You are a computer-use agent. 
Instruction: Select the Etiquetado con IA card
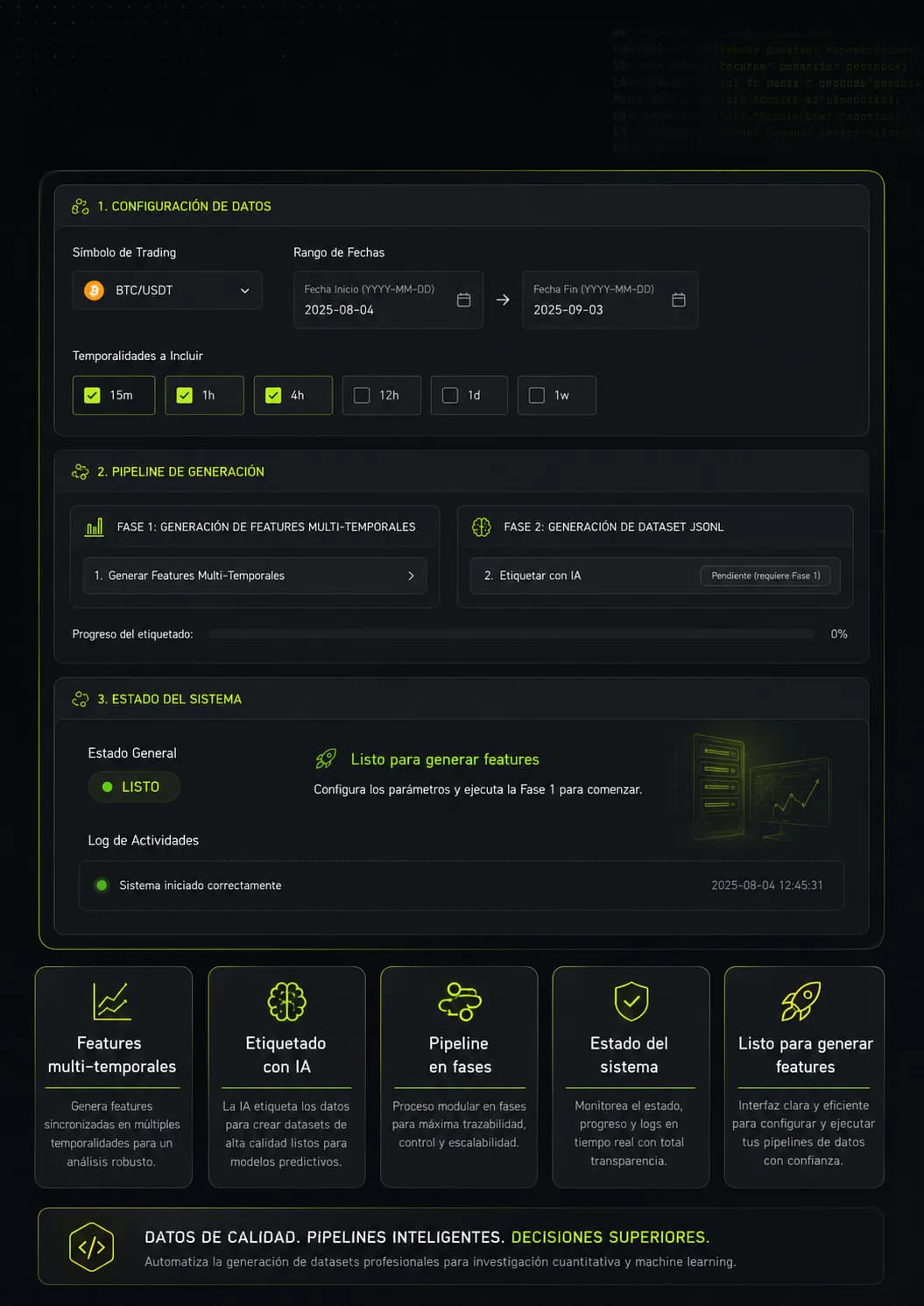[286, 1077]
